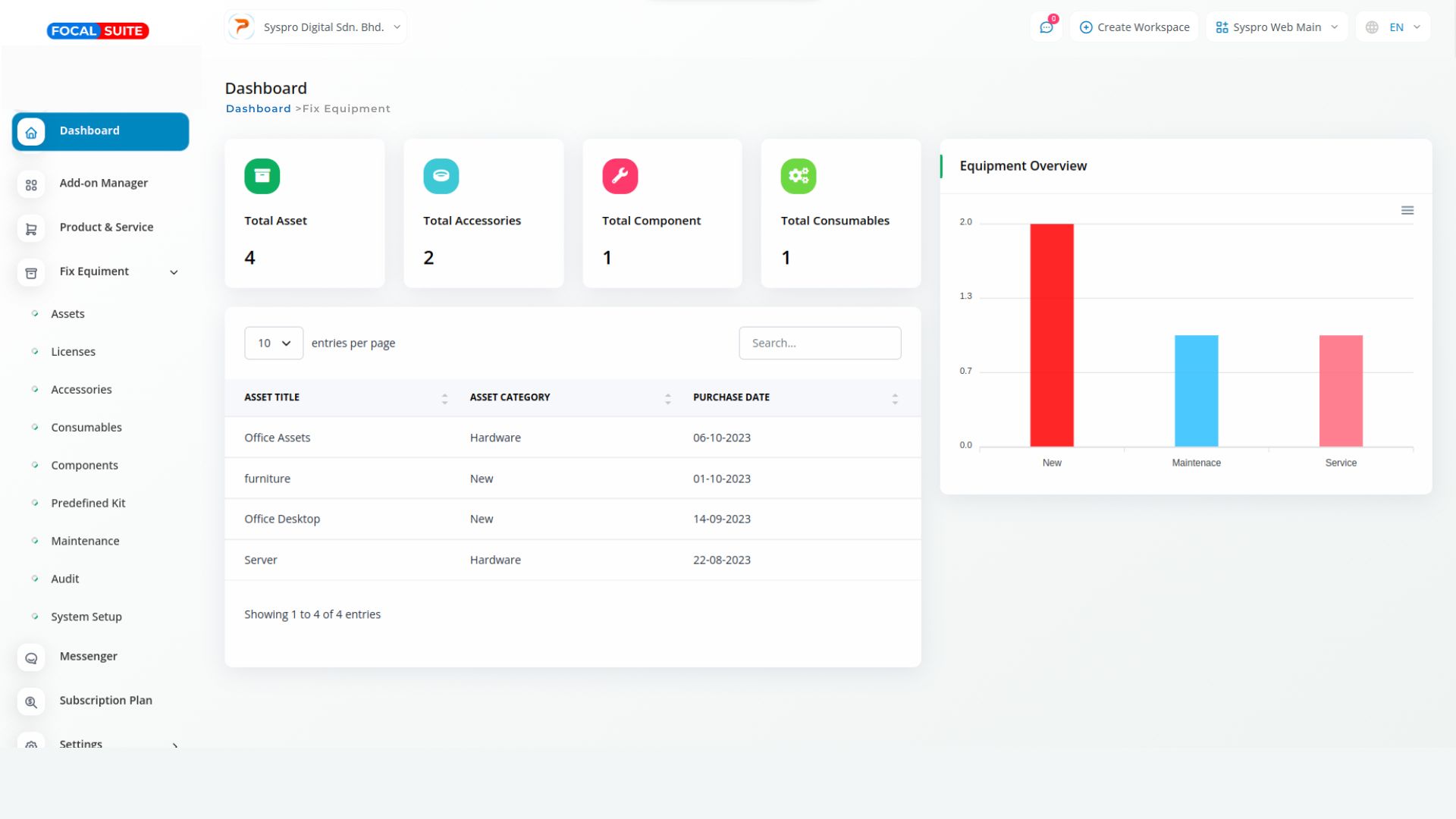
Task: Click the Subscription Plan sidebar icon
Action: (x=31, y=701)
